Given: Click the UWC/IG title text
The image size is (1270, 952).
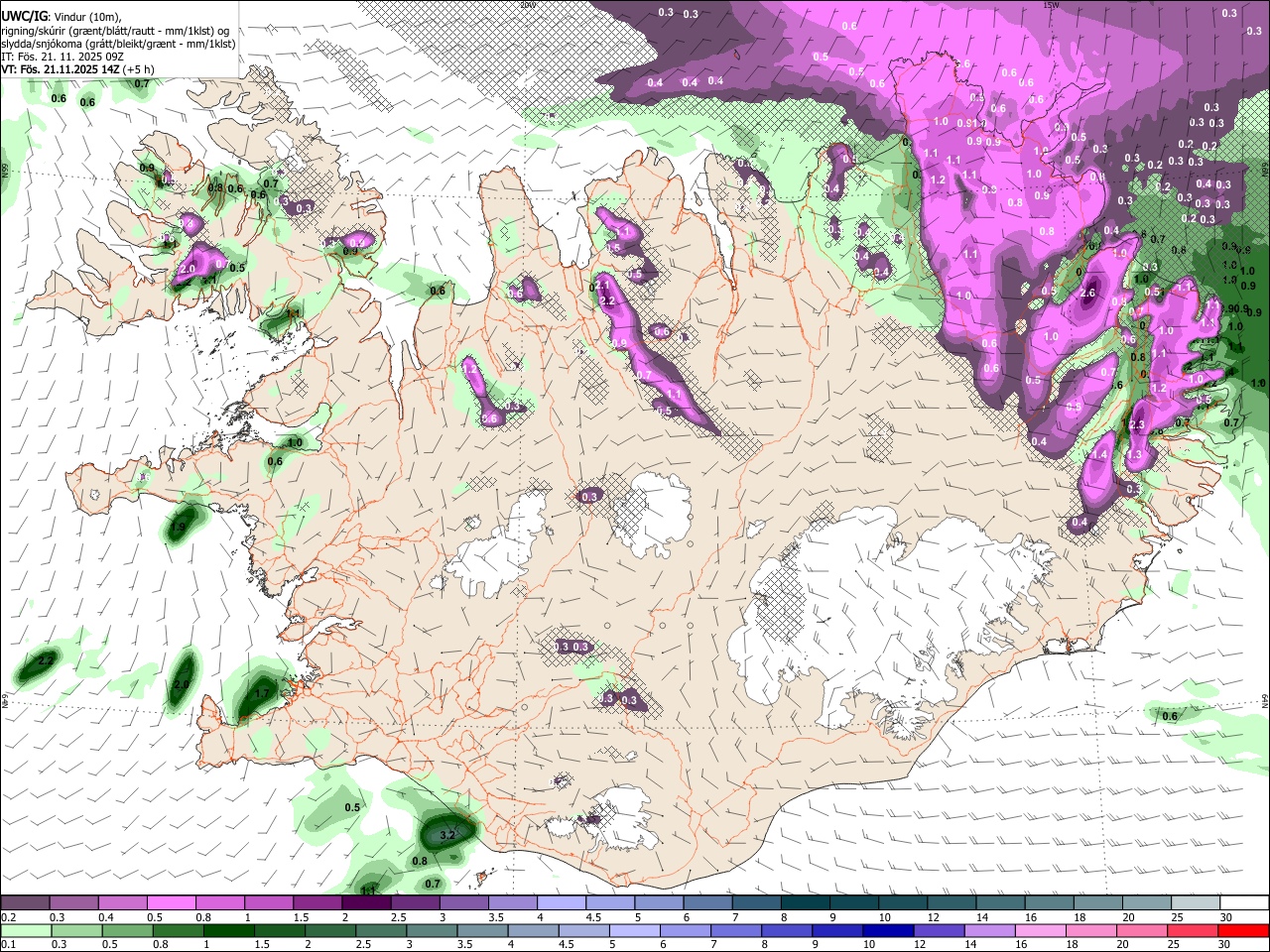Looking at the screenshot, I should click(x=24, y=16).
